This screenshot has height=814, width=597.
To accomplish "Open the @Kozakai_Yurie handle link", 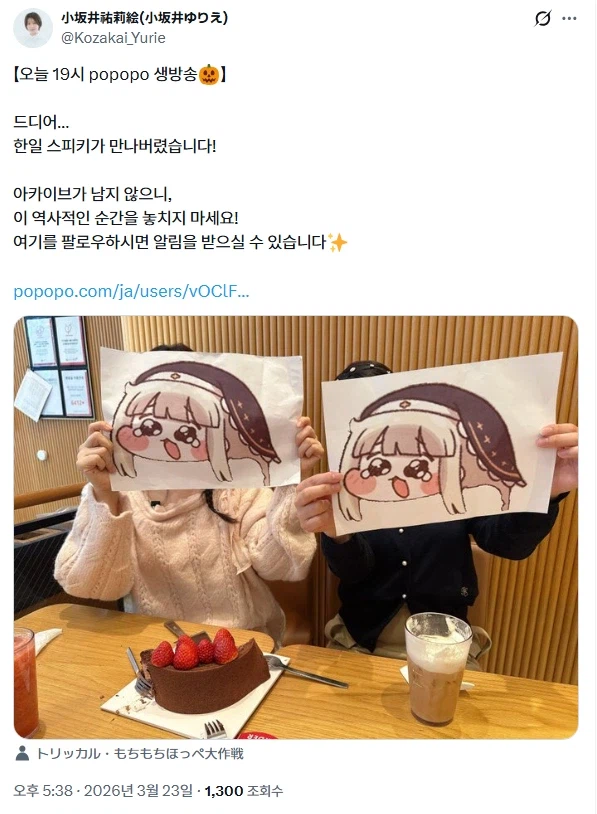I will (x=113, y=38).
